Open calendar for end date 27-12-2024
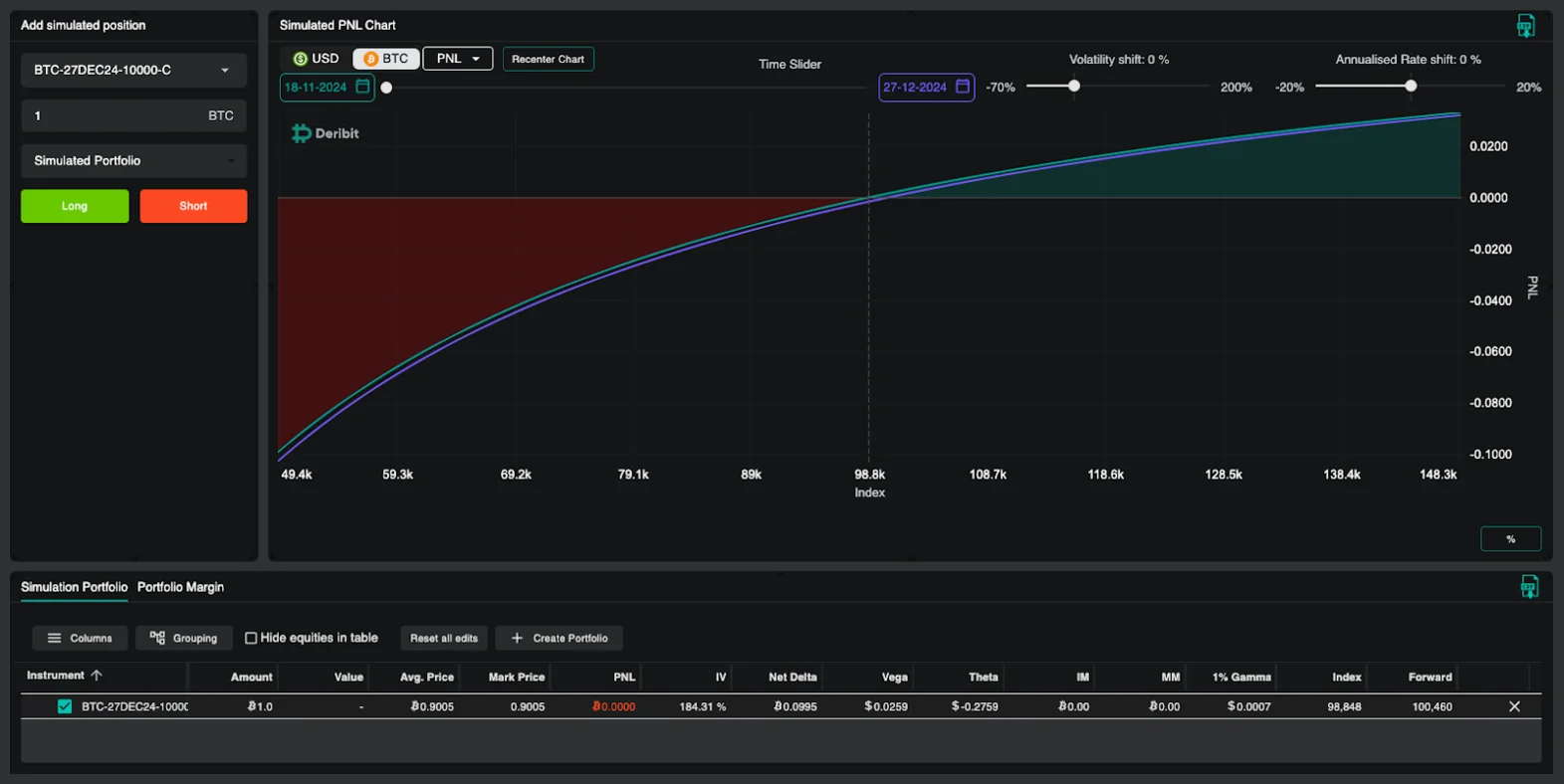Image resolution: width=1564 pixels, height=784 pixels. pyautogui.click(x=962, y=87)
